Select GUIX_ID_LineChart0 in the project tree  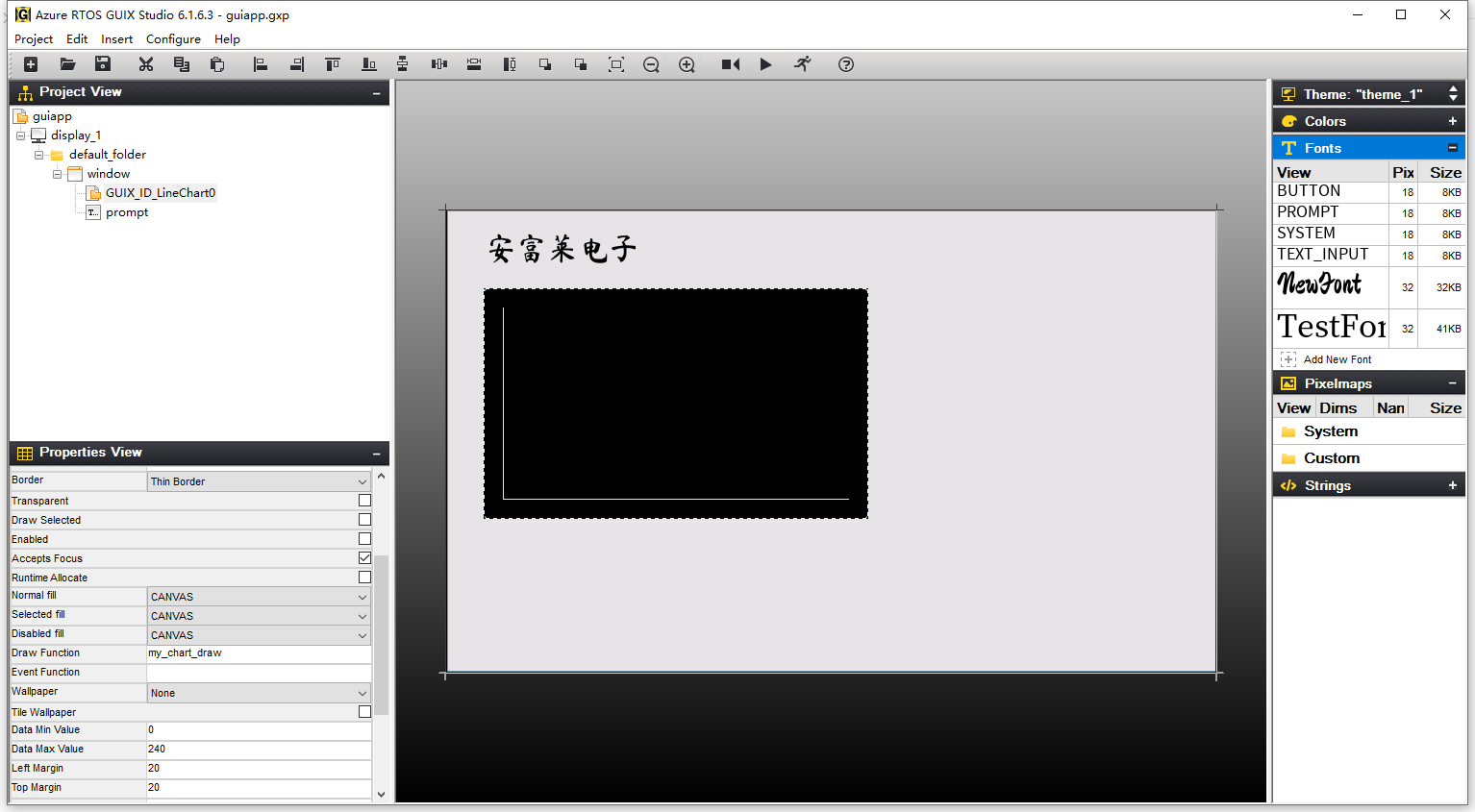[x=161, y=193]
